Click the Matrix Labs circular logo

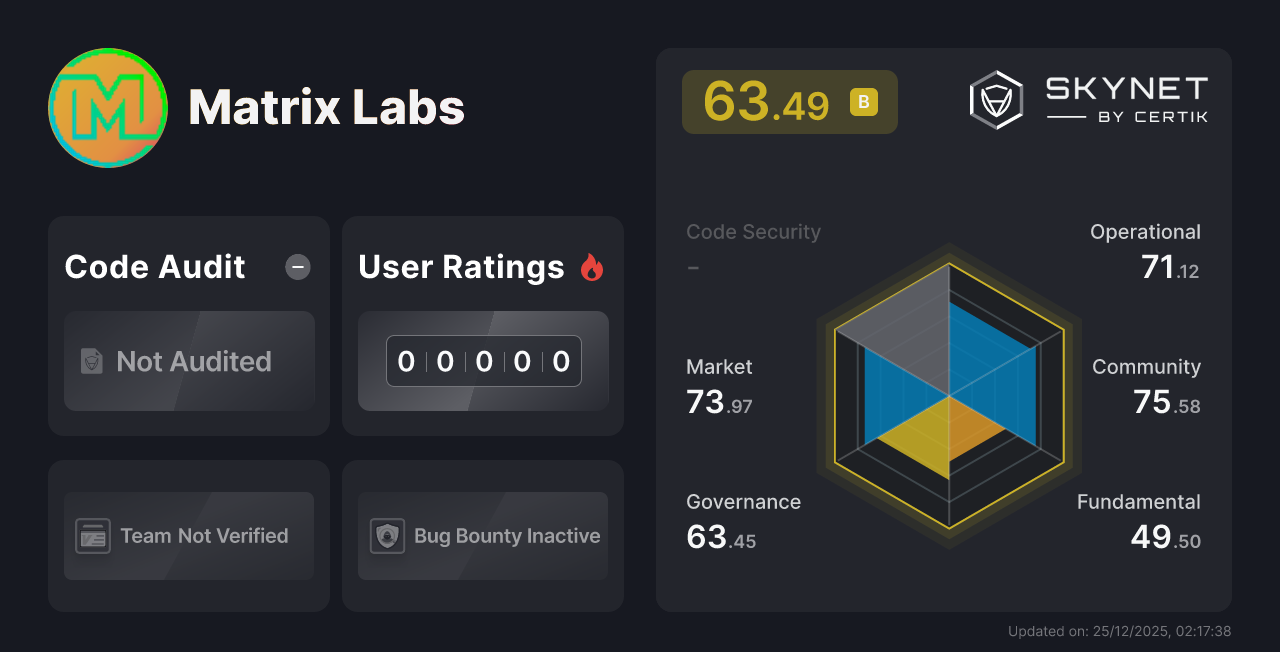[107, 108]
